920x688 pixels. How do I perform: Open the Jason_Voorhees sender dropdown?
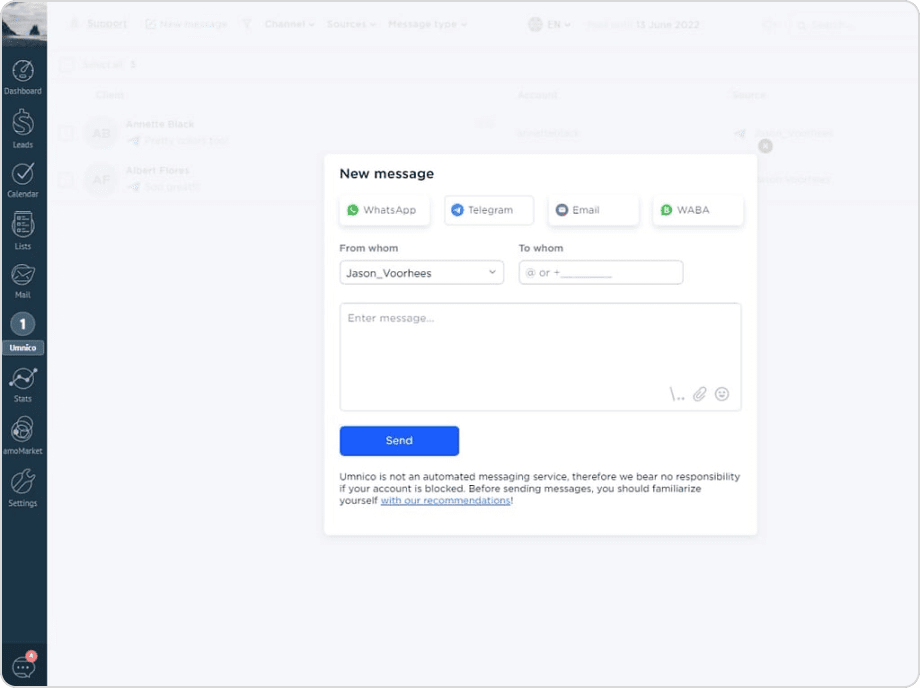click(x=421, y=272)
